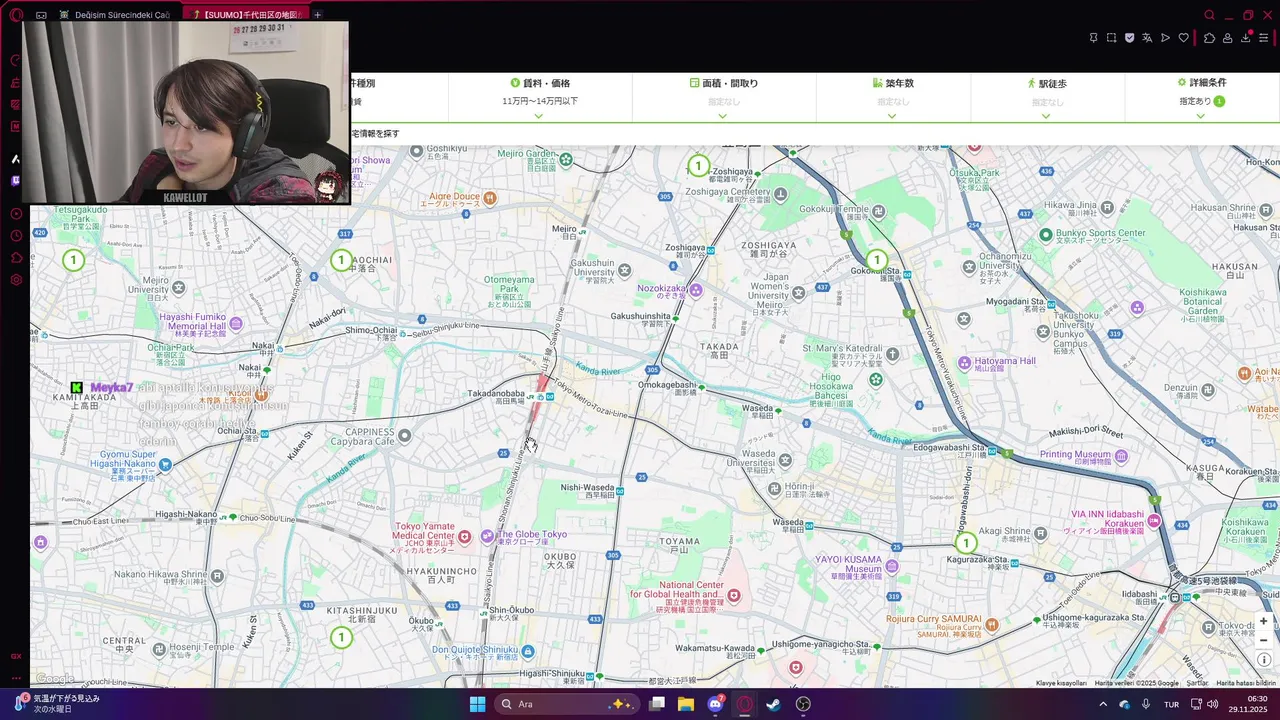Click the Aigre Douce restaurant marker
The height and width of the screenshot is (720, 1280).
[x=489, y=198]
